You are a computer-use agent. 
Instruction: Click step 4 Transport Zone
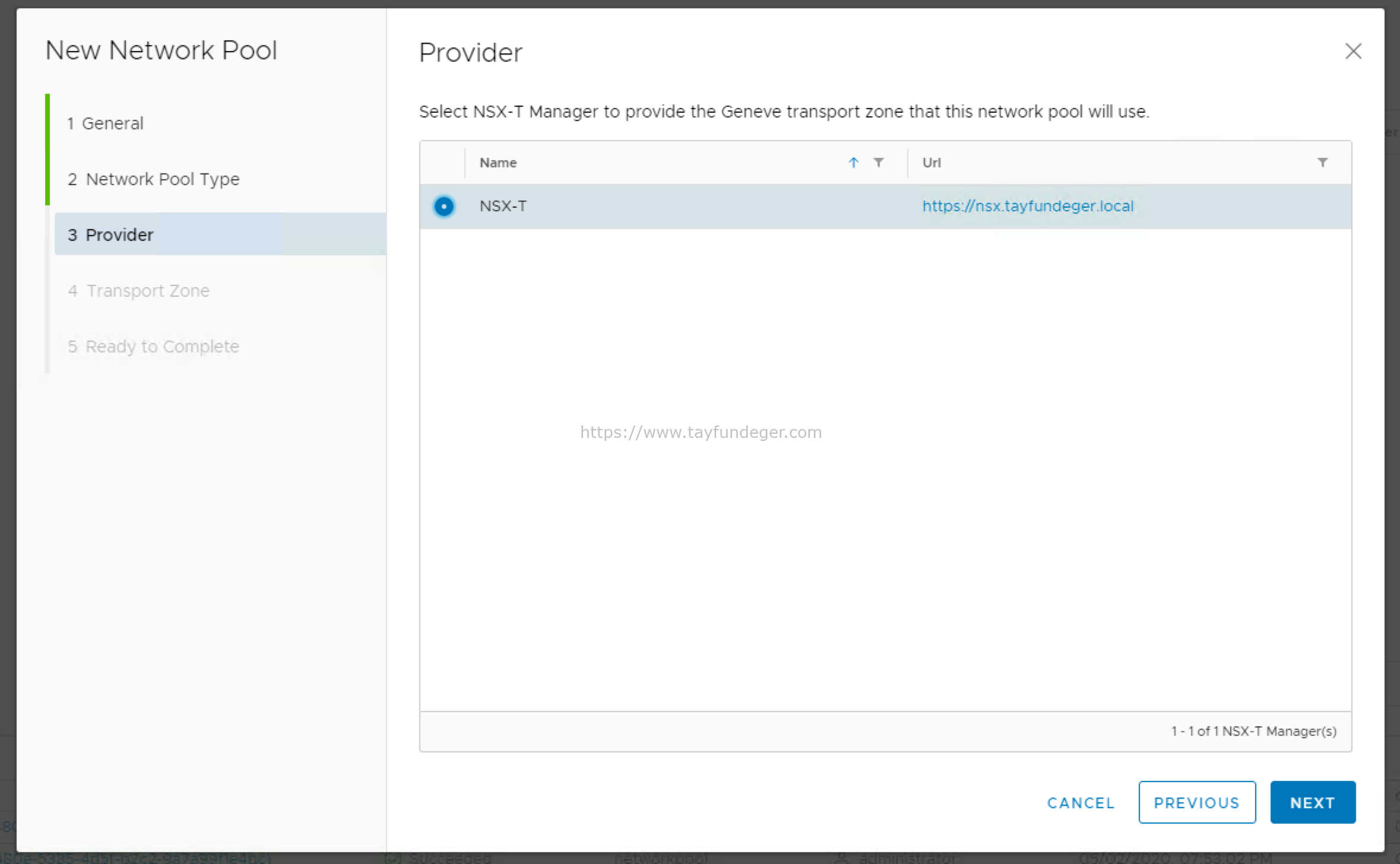(138, 291)
